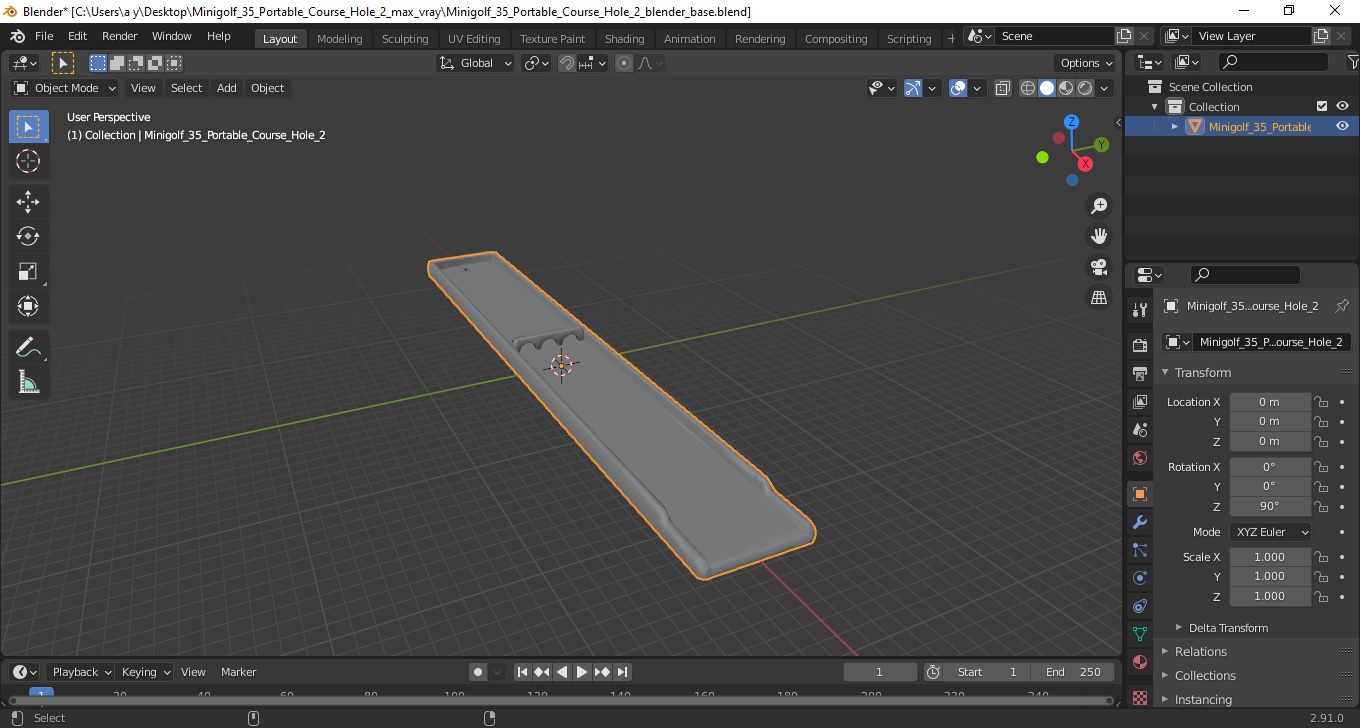
Task: Click the current frame number field
Action: coord(880,672)
